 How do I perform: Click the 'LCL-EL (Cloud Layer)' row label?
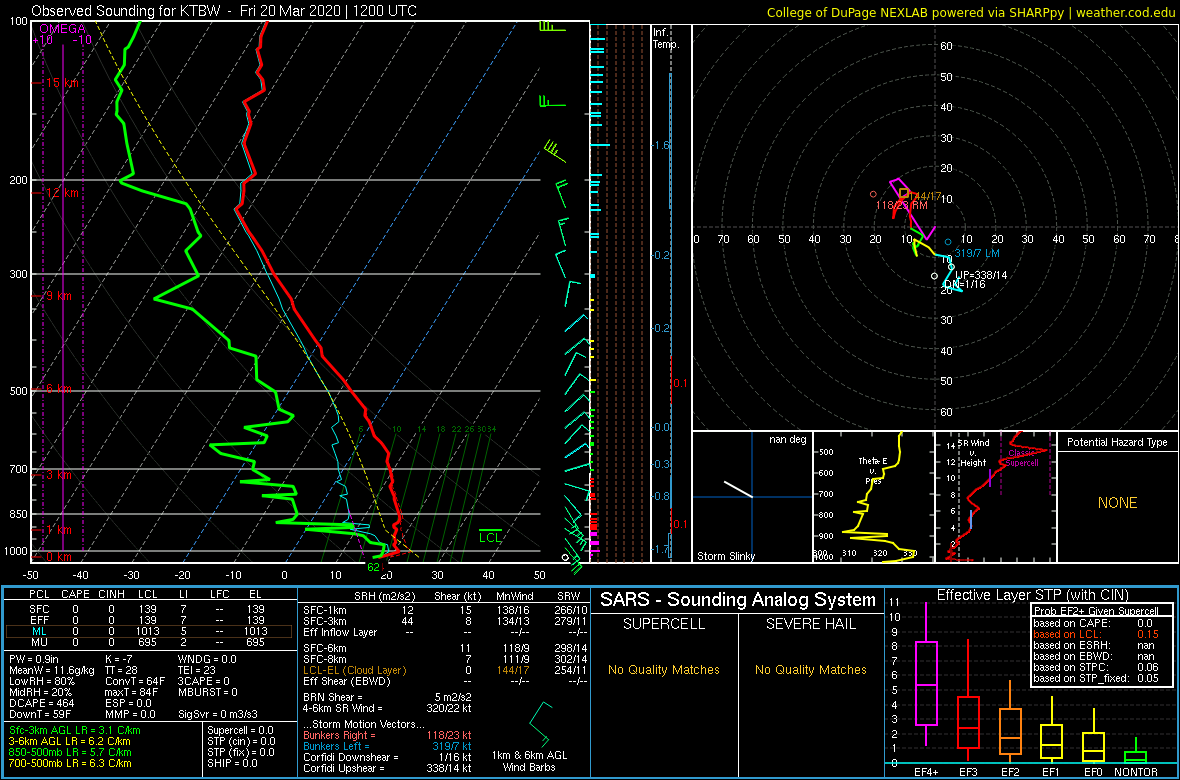354,670
